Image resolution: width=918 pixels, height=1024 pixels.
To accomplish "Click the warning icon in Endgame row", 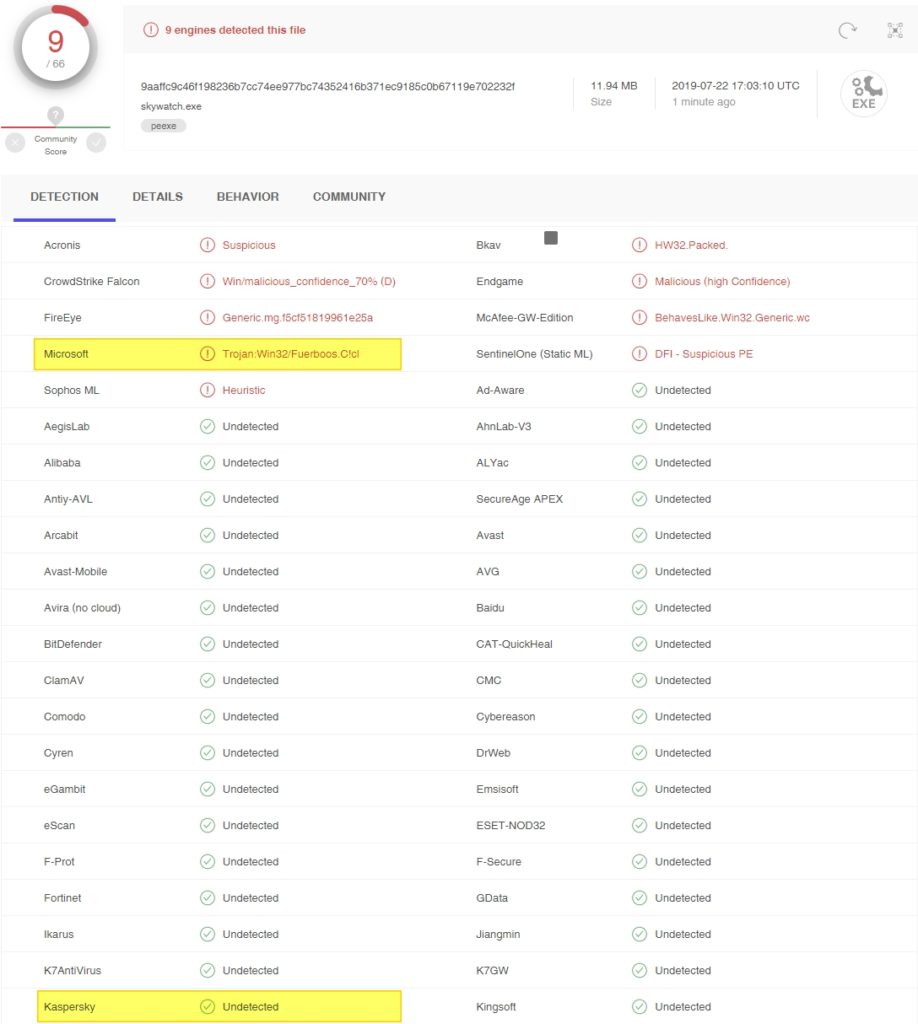I will point(639,281).
